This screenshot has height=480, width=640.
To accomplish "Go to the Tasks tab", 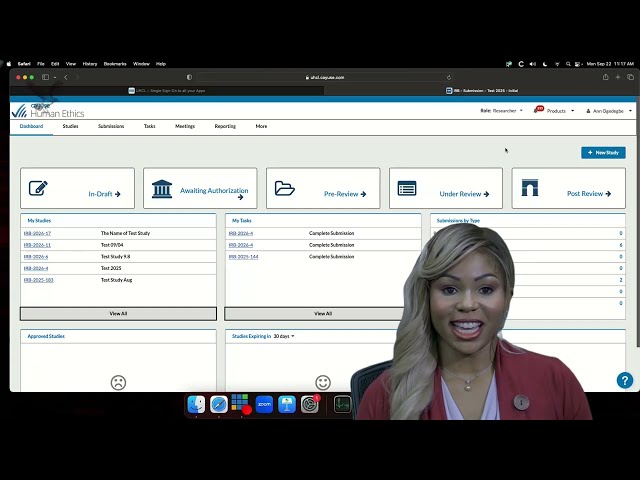I will (149, 126).
